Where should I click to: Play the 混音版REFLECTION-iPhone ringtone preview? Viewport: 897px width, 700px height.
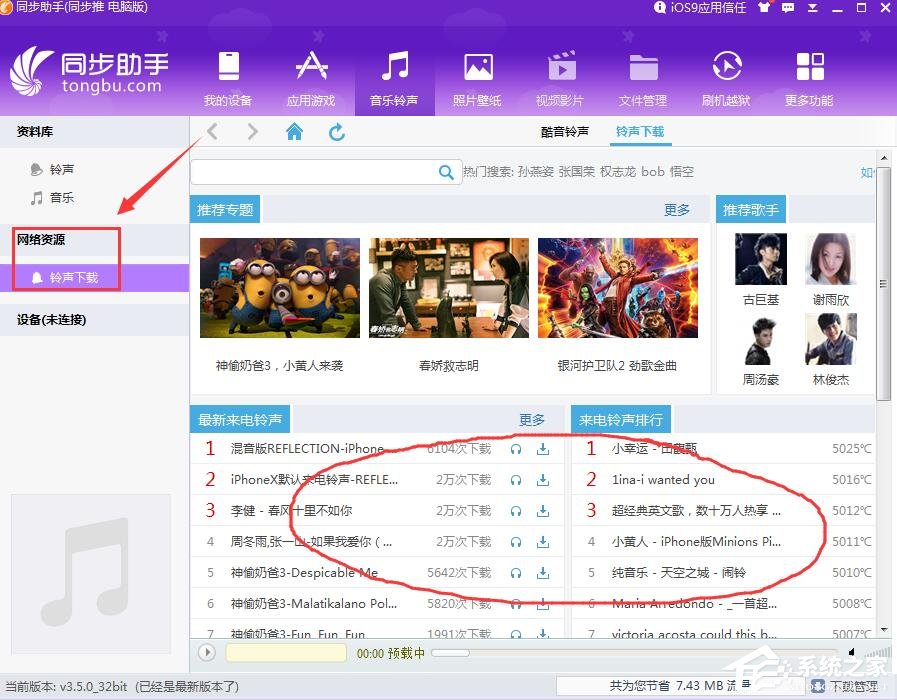[515, 448]
